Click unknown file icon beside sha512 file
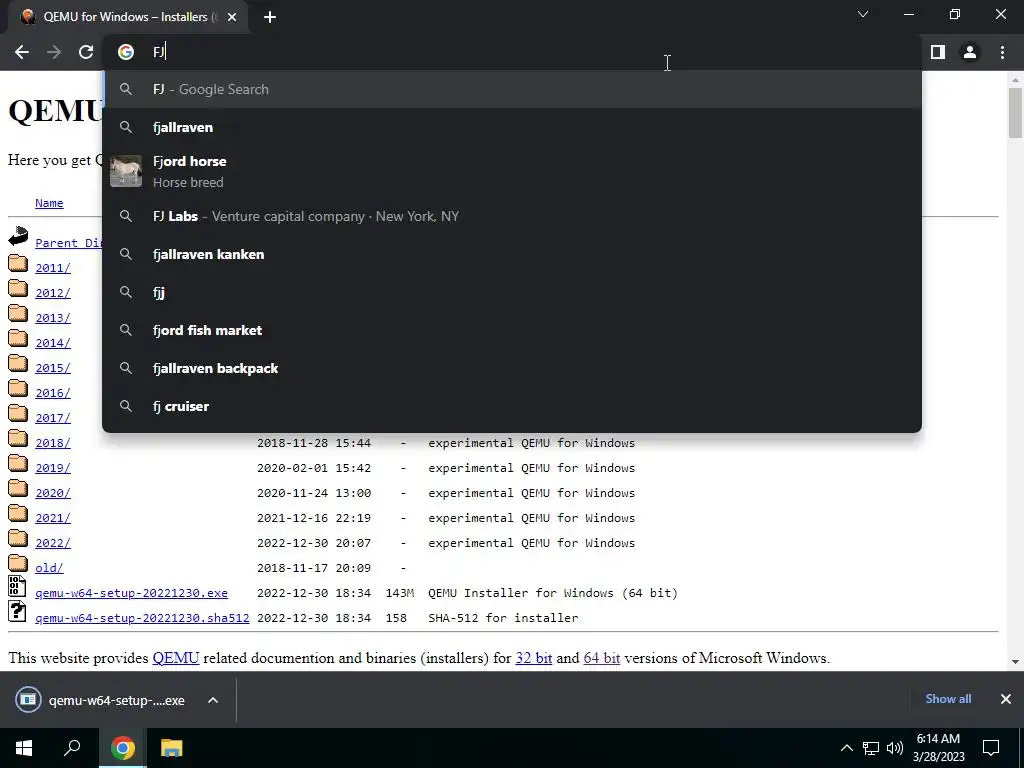 pos(17,611)
